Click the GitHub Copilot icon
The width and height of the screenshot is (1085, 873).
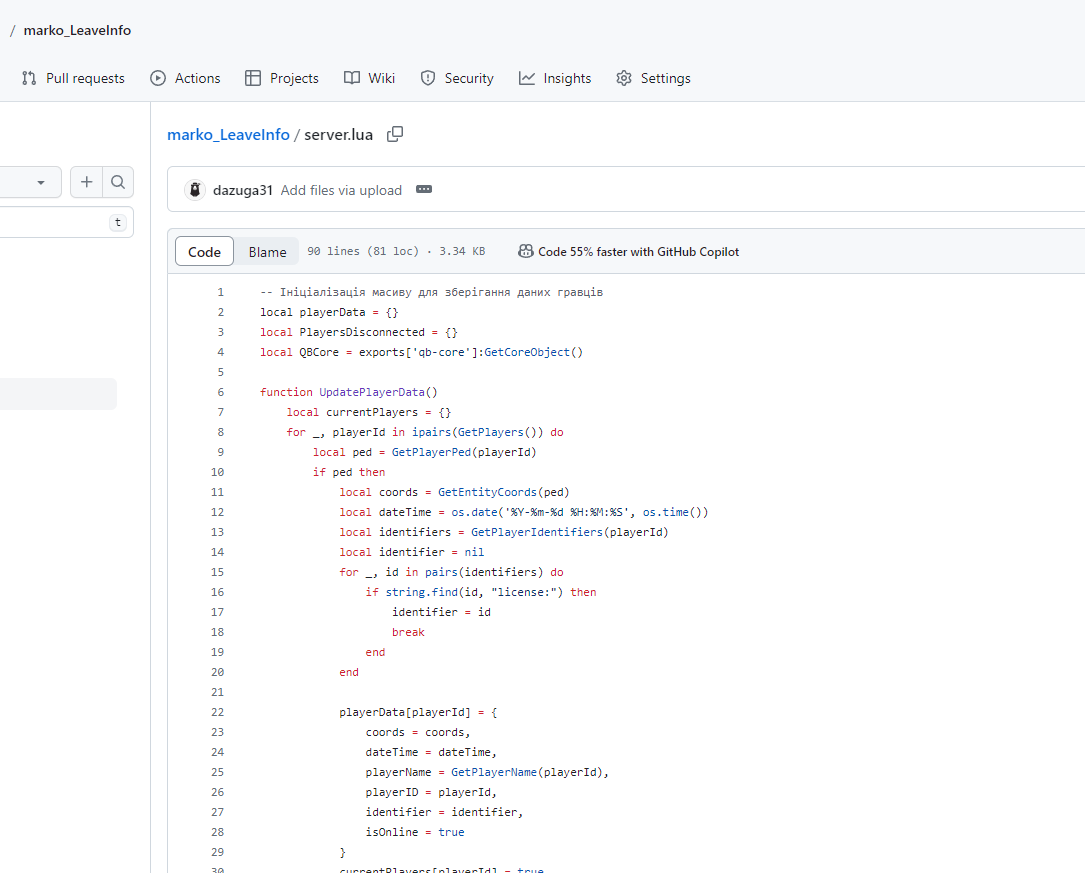(526, 251)
